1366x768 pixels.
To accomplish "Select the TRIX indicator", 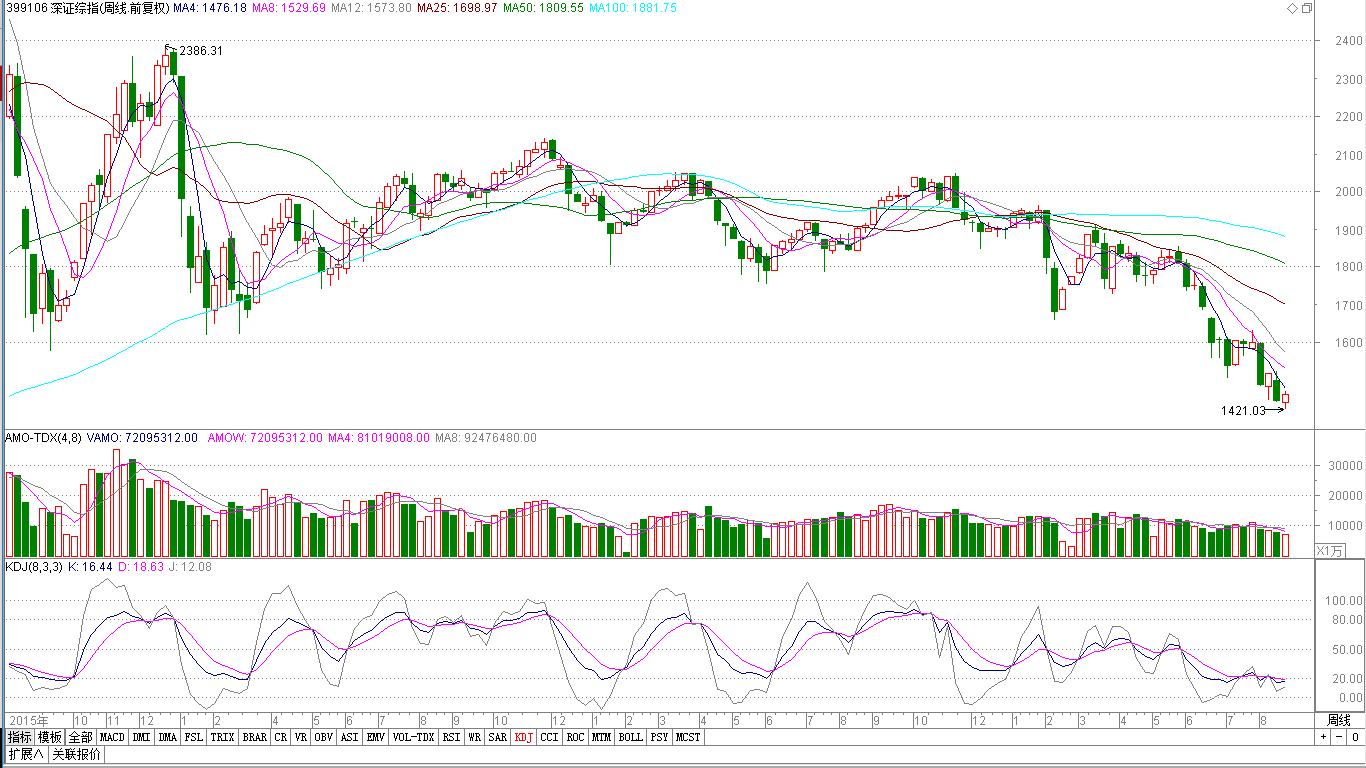I will click(x=223, y=737).
